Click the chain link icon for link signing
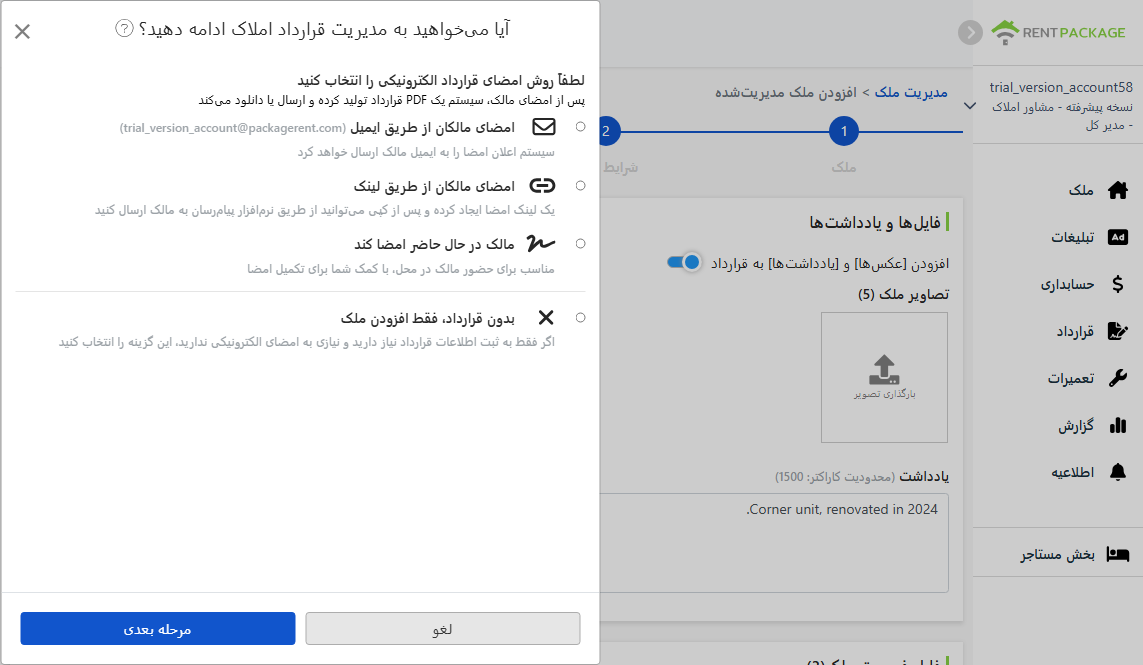Screen dimensions: 1143x665 click(x=542, y=186)
